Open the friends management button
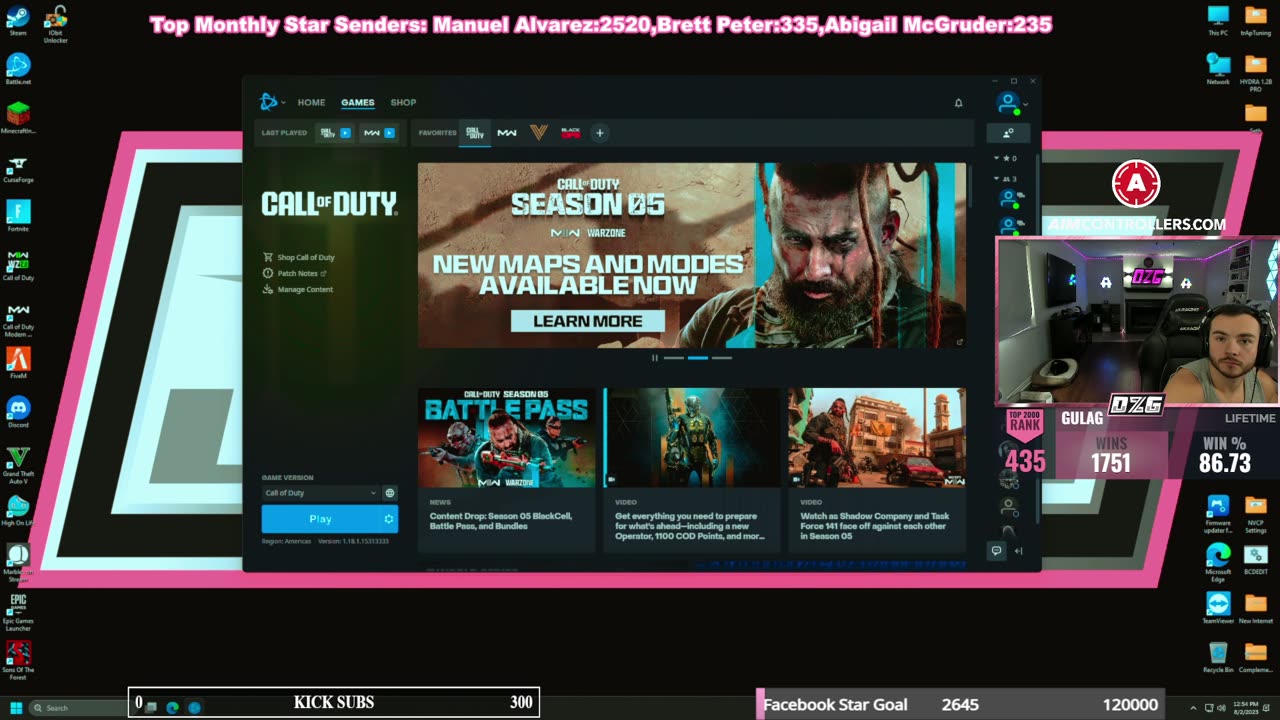1280x720 pixels. 1008,132
